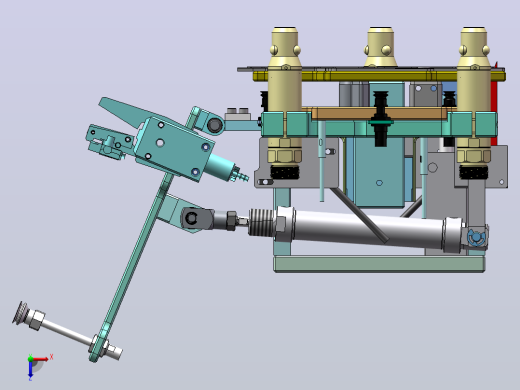Pick the ribbed bellows on cylinder rod
The width and height of the screenshot is (520, 390).
click(262, 223)
